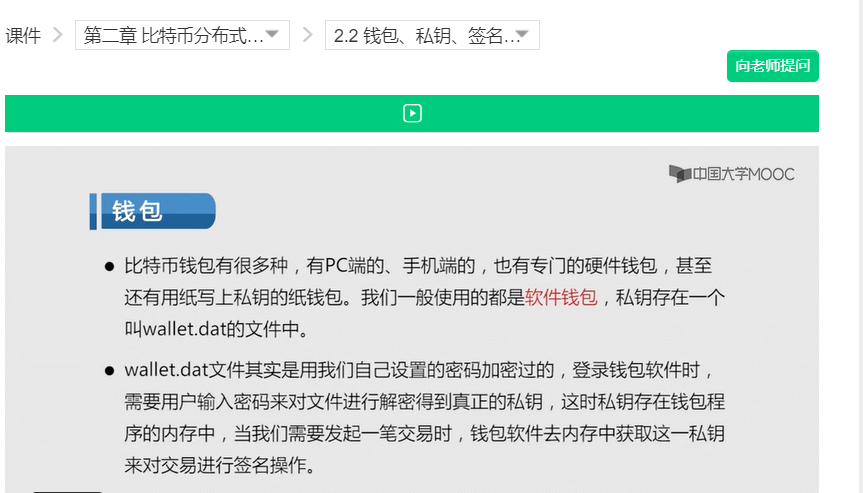Click the paragraph starting with 比特币钱包有很多种
The height and width of the screenshot is (493, 863).
click(x=424, y=297)
